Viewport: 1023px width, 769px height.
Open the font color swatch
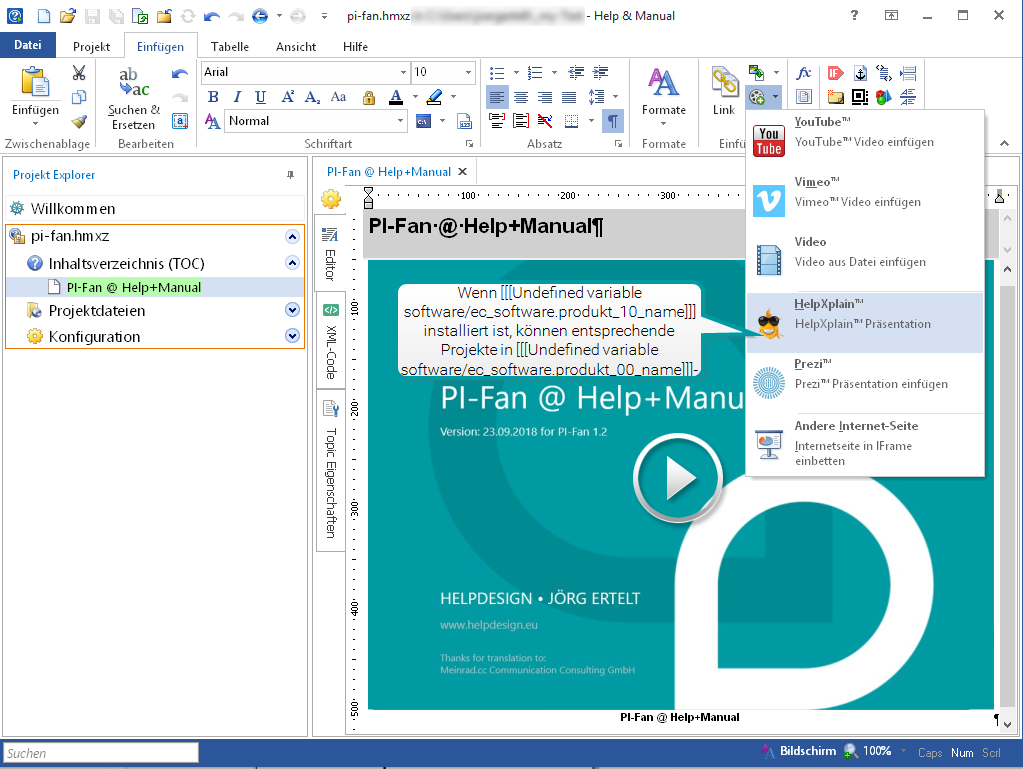(x=396, y=97)
